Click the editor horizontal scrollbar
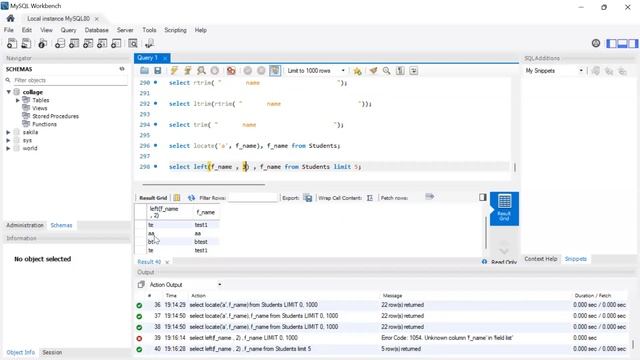This screenshot has width=640, height=360. tap(203, 184)
